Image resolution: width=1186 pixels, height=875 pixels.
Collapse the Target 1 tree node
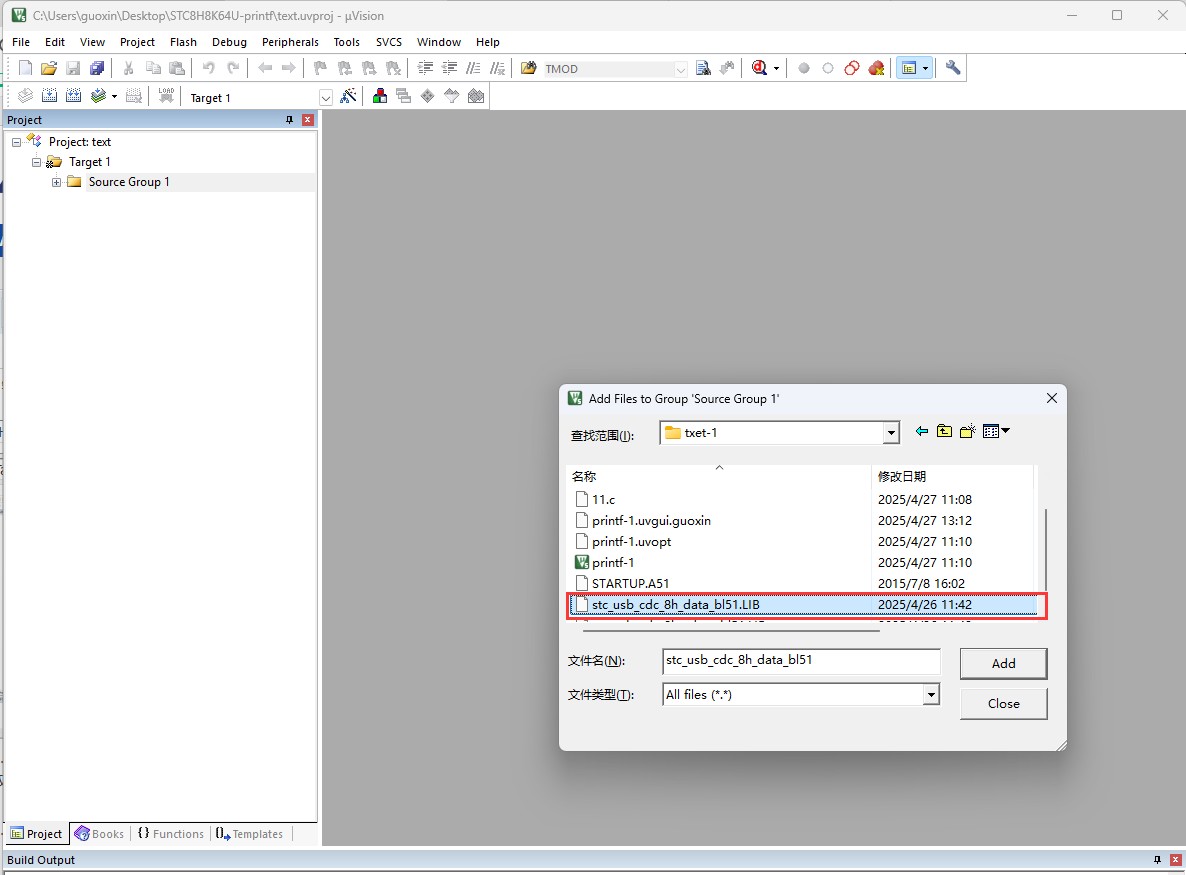36,162
